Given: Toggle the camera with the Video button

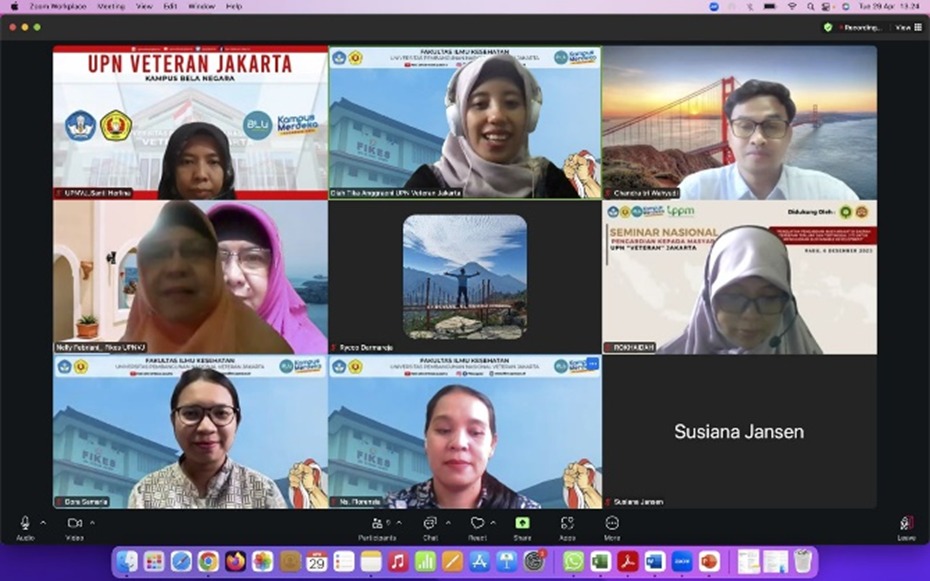Looking at the screenshot, I should point(74,524).
